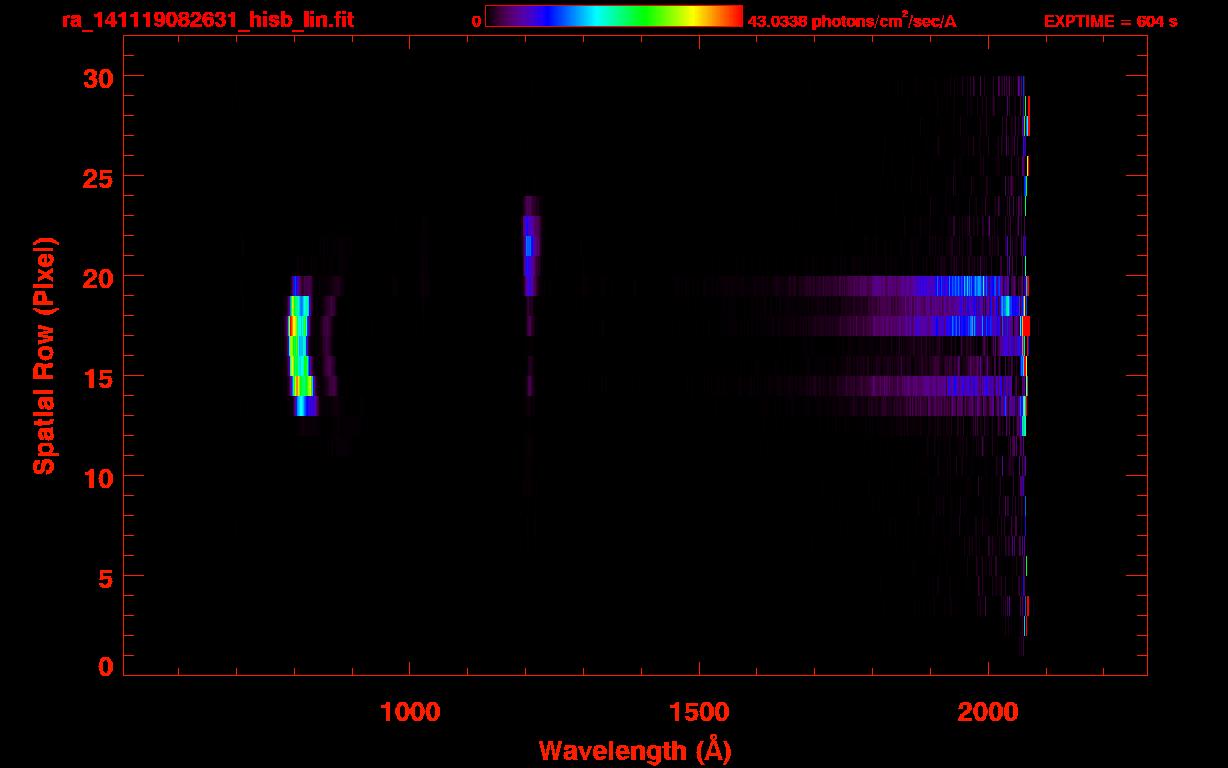Click the red saturated pixel near 2070 Å
Image resolution: width=1228 pixels, height=768 pixels.
click(x=1026, y=326)
